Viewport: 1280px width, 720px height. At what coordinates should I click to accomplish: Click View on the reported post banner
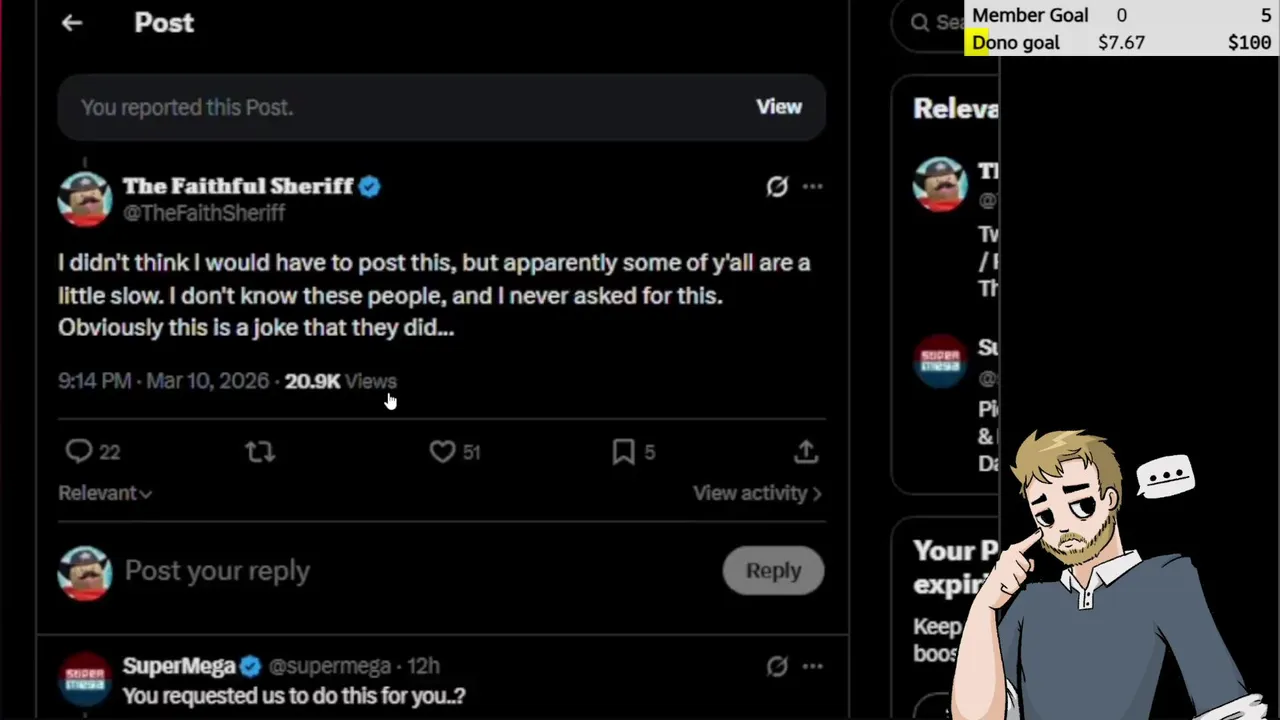(778, 107)
